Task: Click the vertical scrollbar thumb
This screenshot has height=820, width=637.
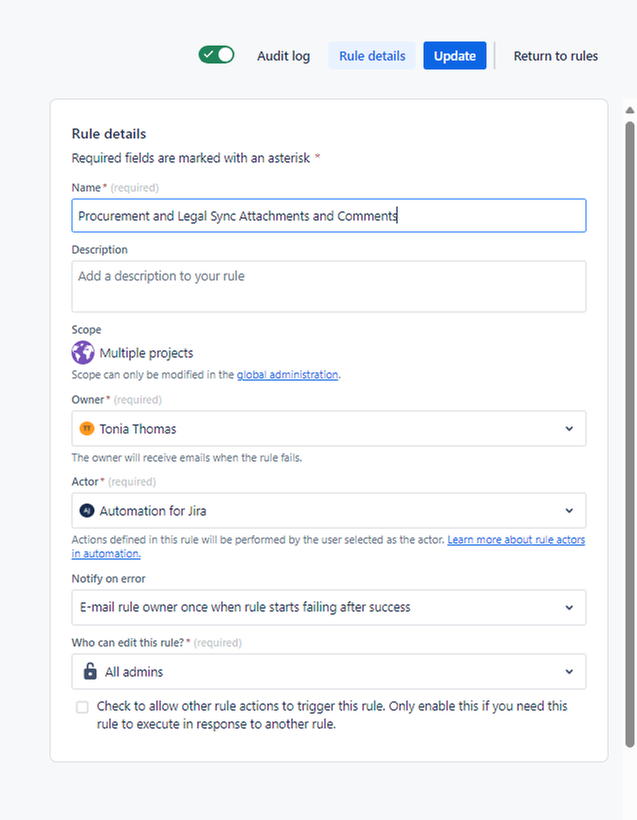Action: click(x=630, y=434)
